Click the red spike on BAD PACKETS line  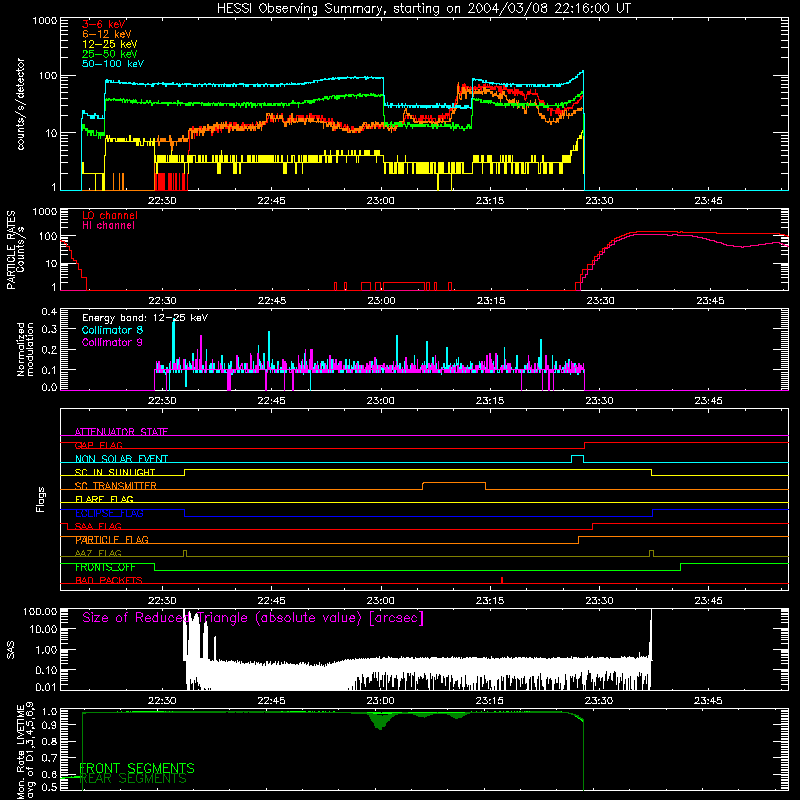click(x=502, y=580)
